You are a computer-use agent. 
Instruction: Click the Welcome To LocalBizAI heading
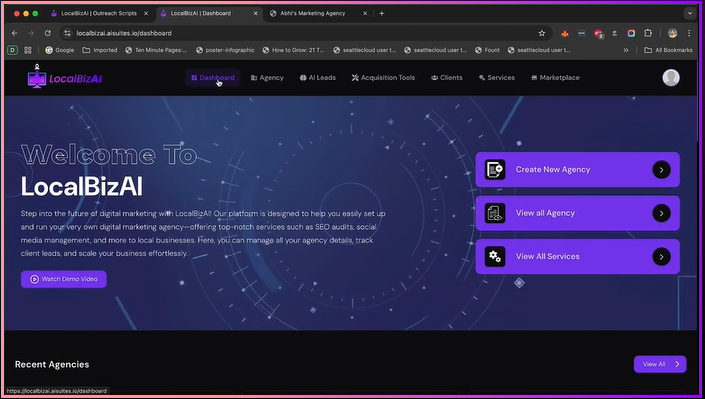pyautogui.click(x=109, y=170)
